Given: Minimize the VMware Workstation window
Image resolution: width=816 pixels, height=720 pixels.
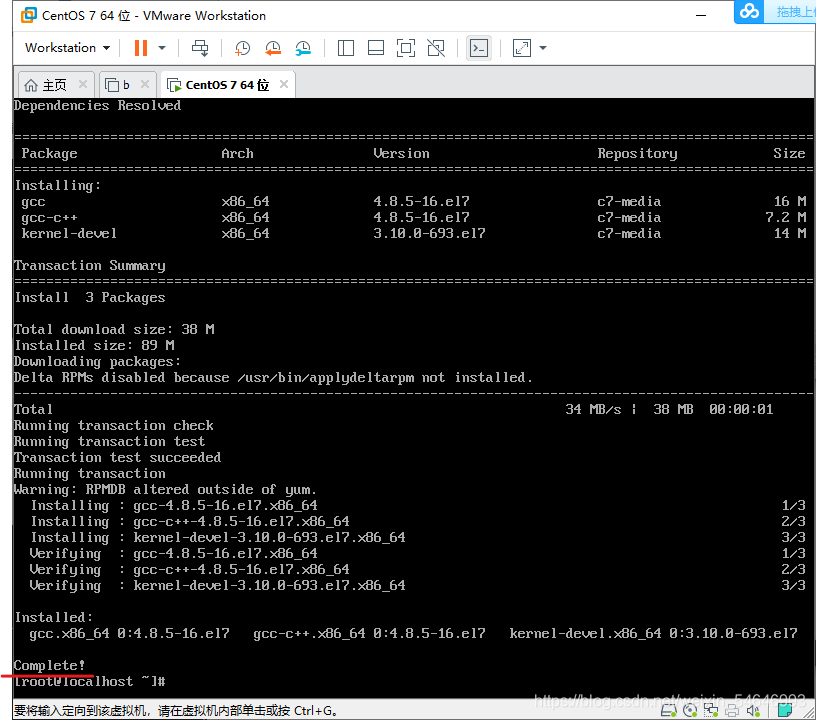Looking at the screenshot, I should click(701, 16).
